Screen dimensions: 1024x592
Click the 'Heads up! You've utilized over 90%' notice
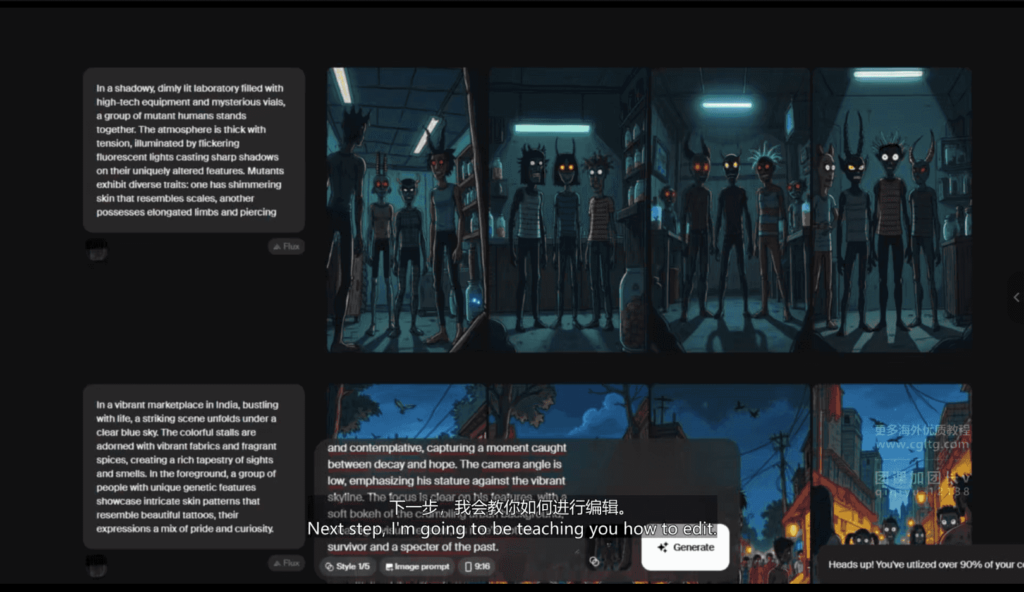coord(920,564)
